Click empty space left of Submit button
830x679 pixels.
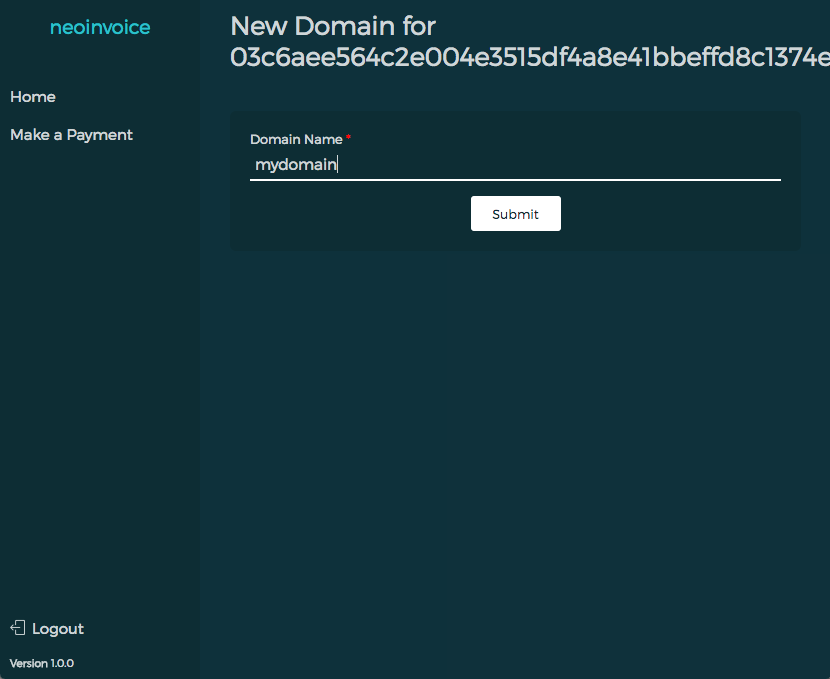(350, 214)
